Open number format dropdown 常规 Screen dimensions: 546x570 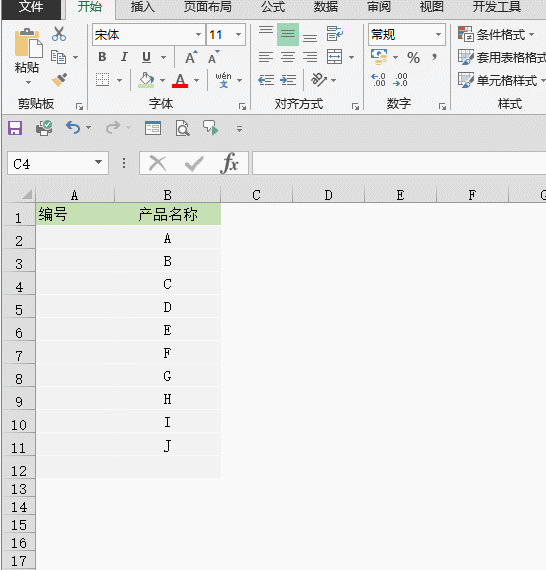pyautogui.click(x=438, y=35)
